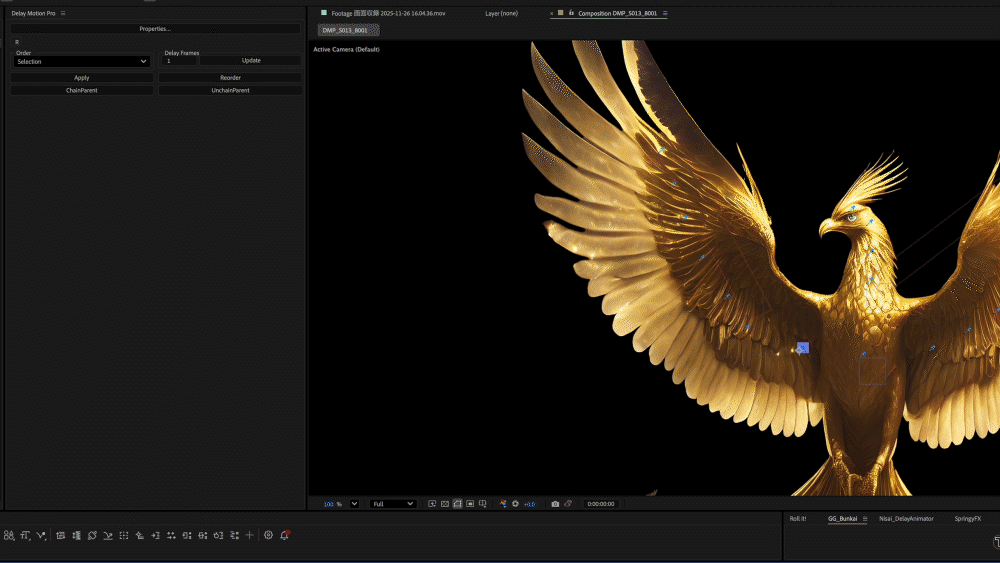Screen dimensions: 1000x563
Task: Open the Full resolution dropdown
Action: click(393, 504)
